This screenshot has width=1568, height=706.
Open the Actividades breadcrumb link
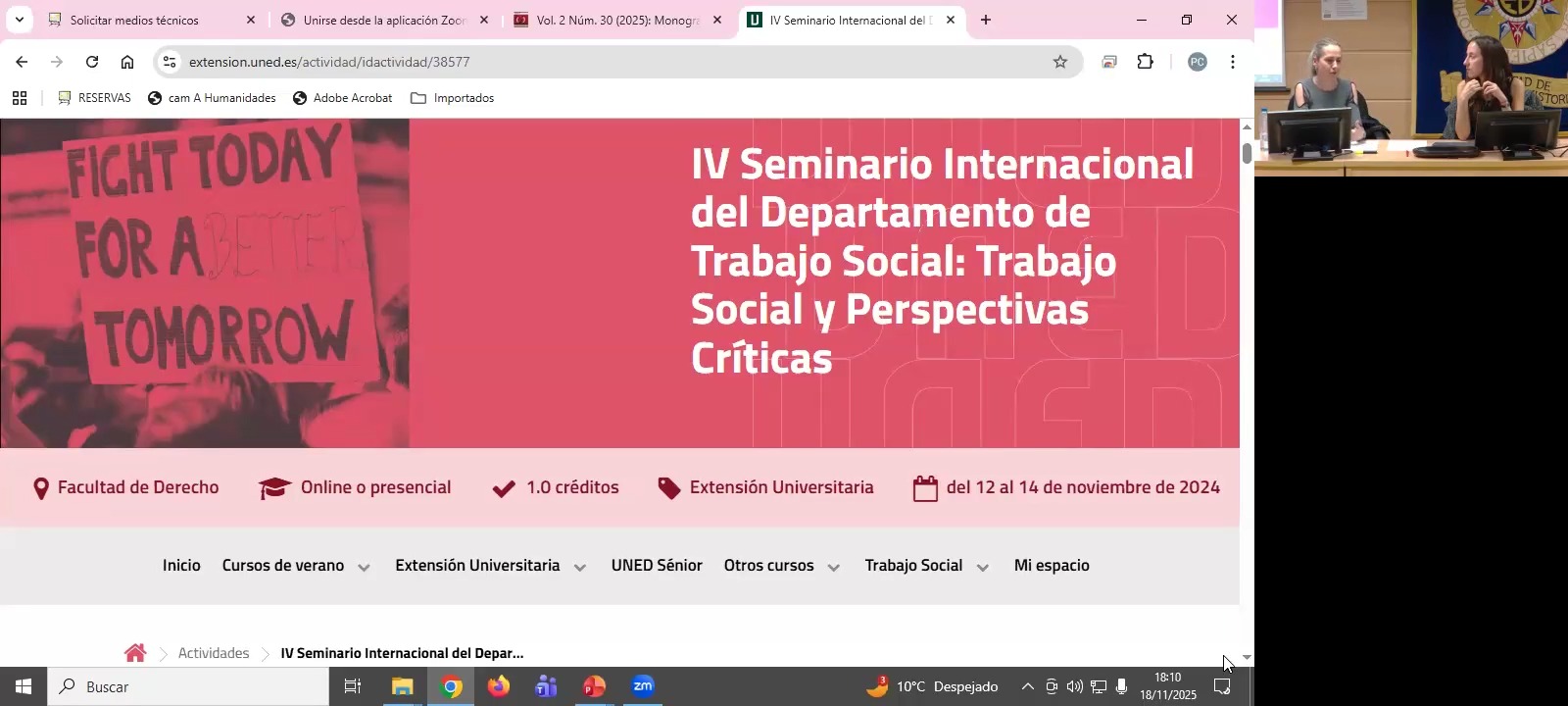(x=214, y=653)
